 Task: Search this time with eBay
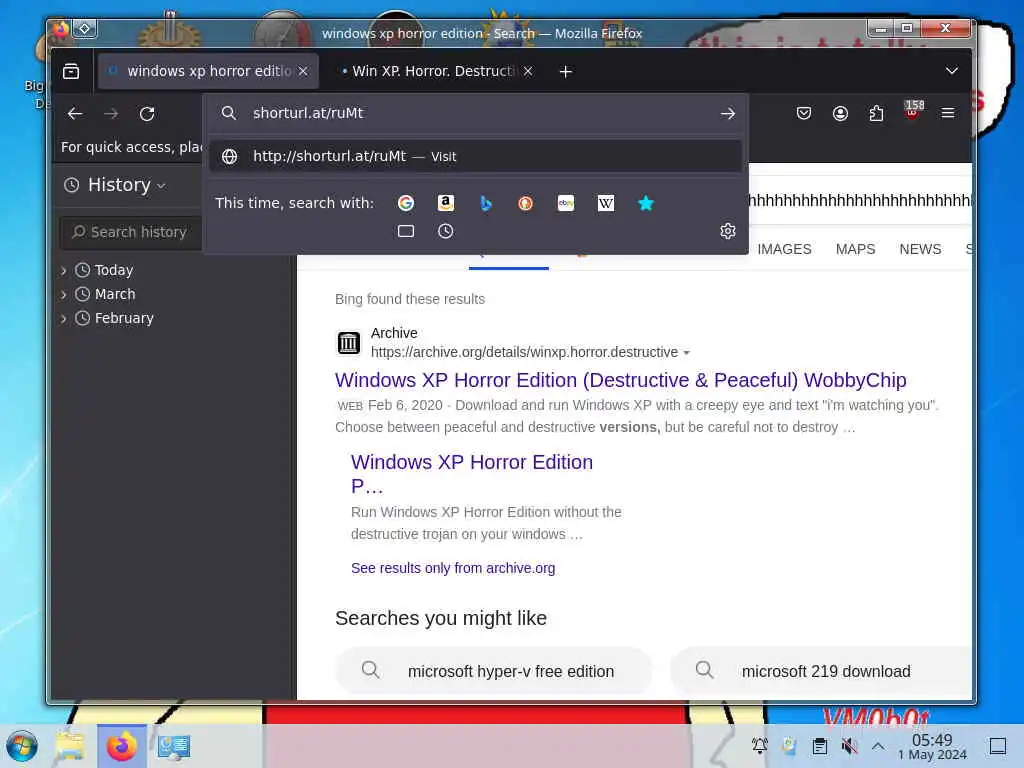tap(566, 203)
